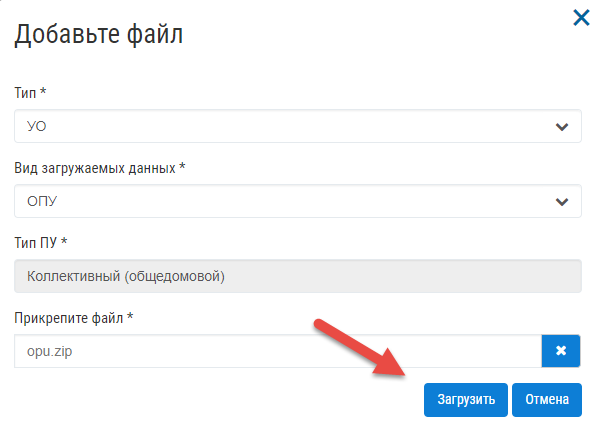The height and width of the screenshot is (435, 593).
Task: Click the disabled Тип ПУ field Коллективный (общедомовой)
Action: (298, 276)
